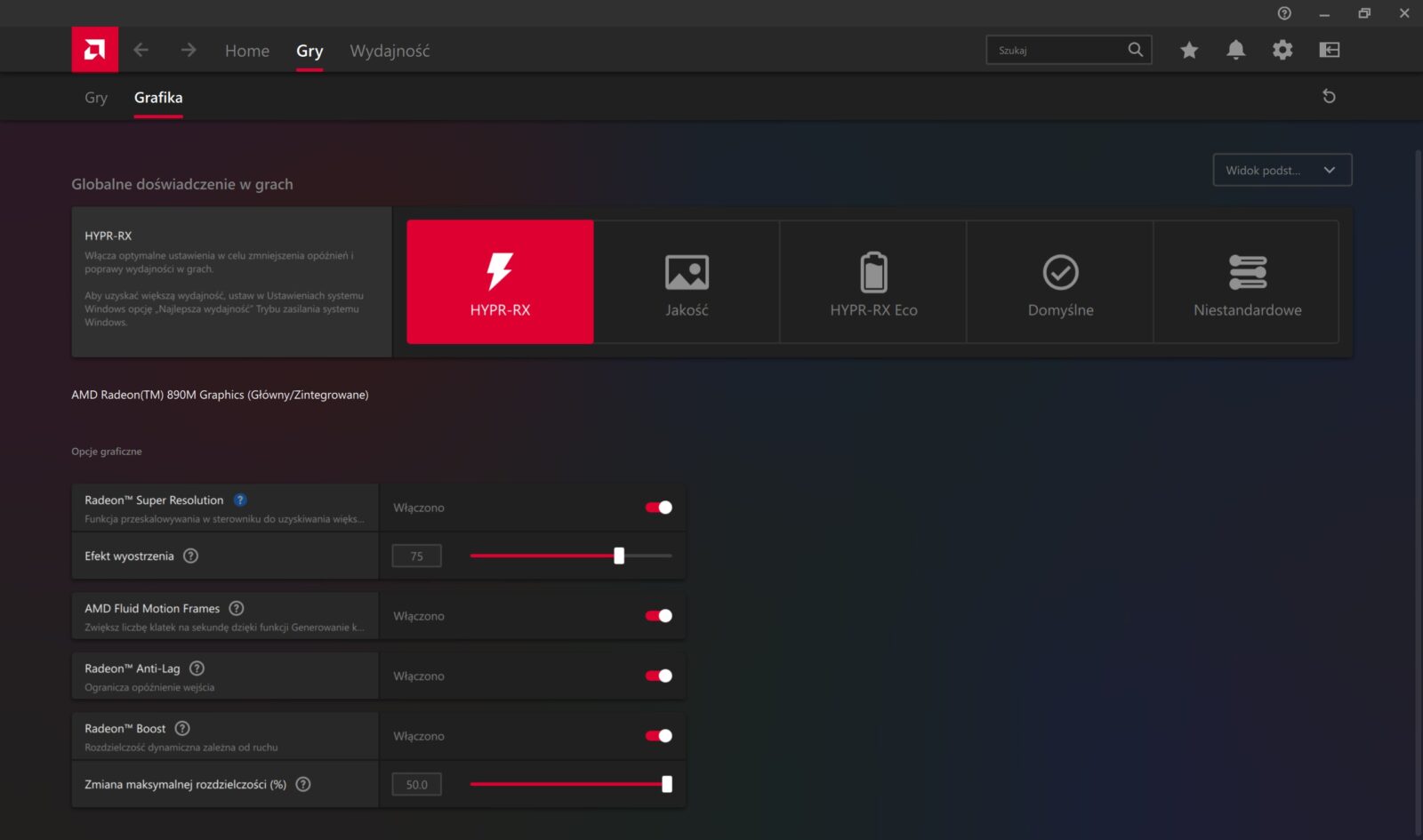Reset graphics settings with the undo icon
1423x840 pixels.
coord(1329,96)
